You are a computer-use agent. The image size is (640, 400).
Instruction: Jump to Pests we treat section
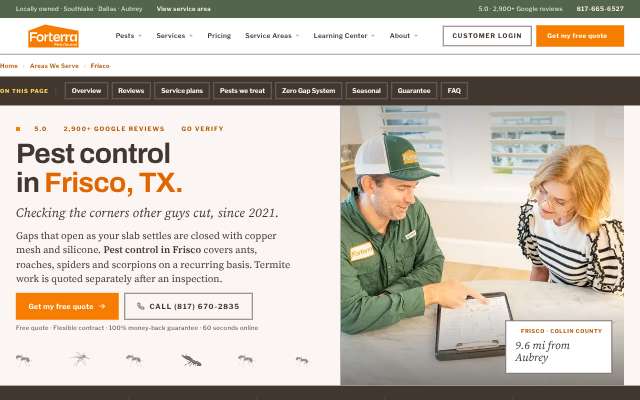click(x=242, y=91)
